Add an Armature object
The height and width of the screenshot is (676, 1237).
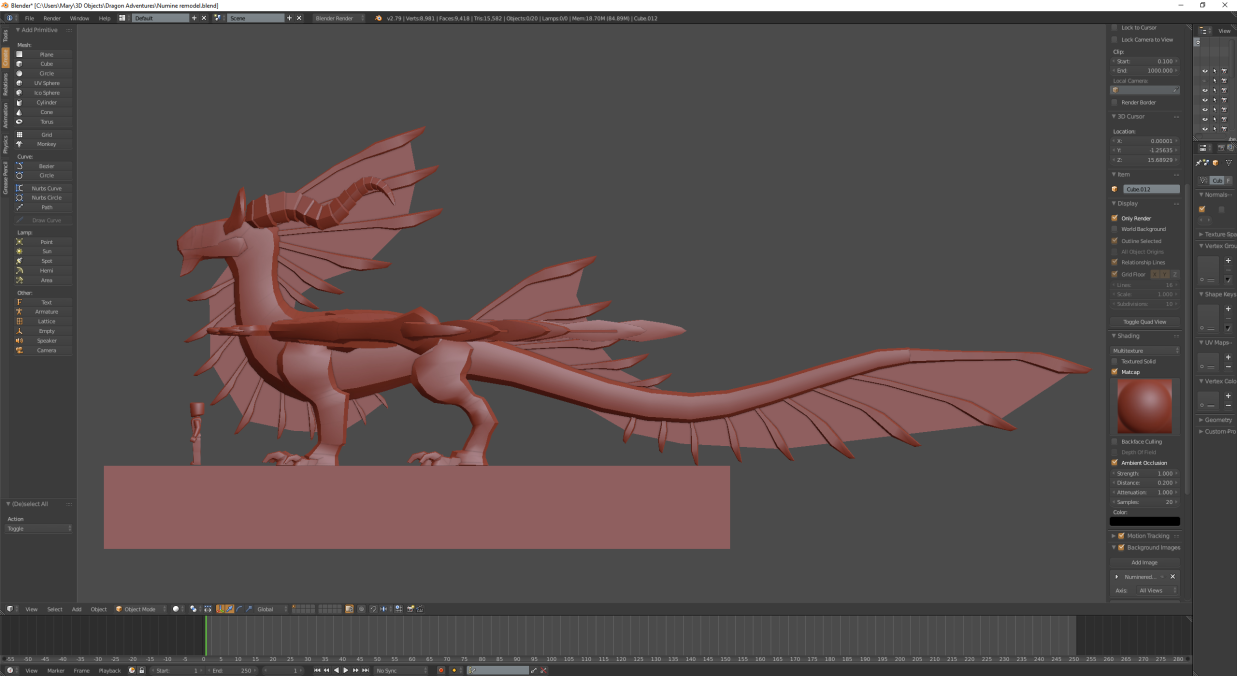(46, 312)
